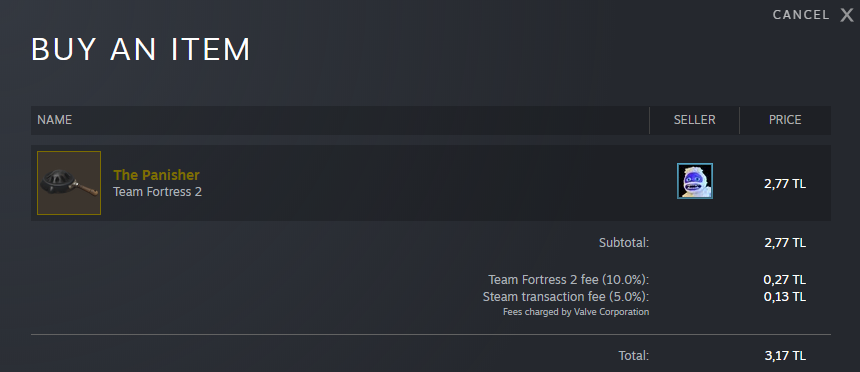Click the BUY AN ITEM heading
This screenshot has width=860, height=372.
pos(141,49)
